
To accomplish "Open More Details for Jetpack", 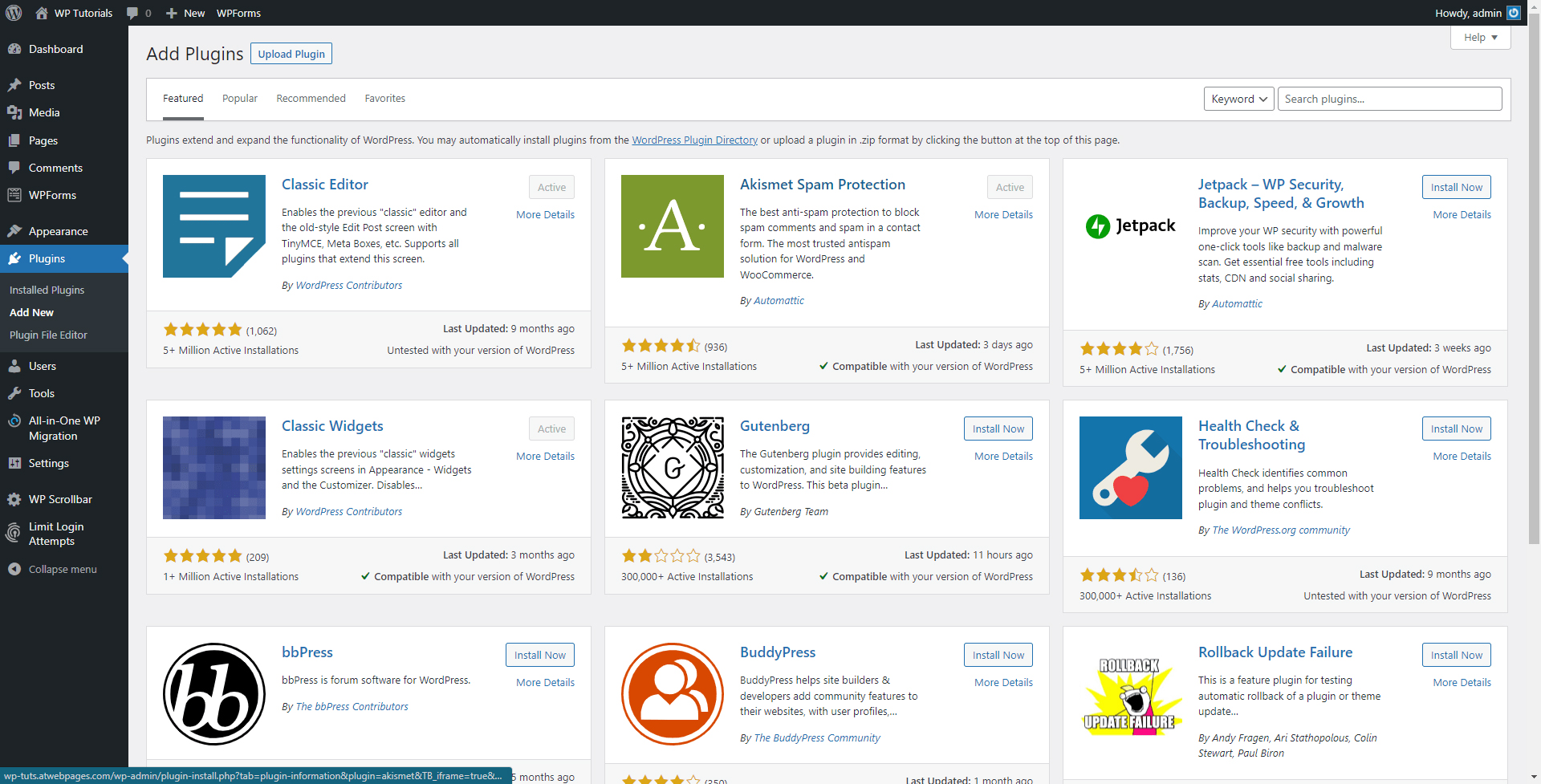I will tap(1462, 214).
